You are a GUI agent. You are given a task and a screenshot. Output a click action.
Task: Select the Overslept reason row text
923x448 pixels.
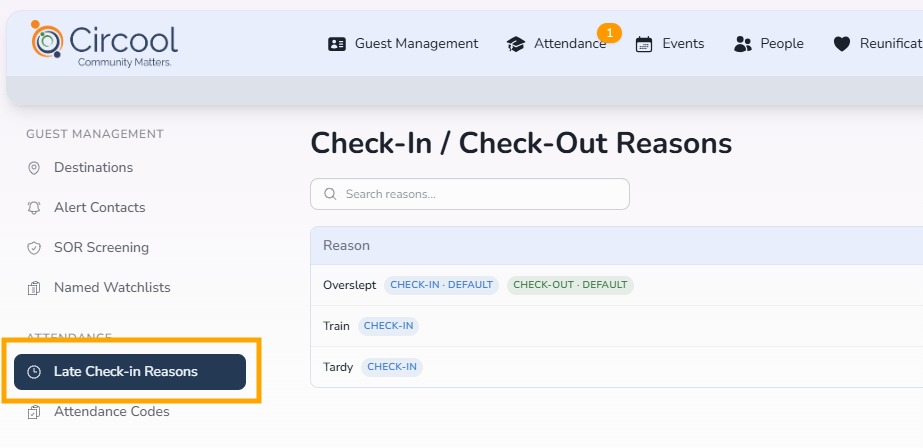tap(350, 285)
